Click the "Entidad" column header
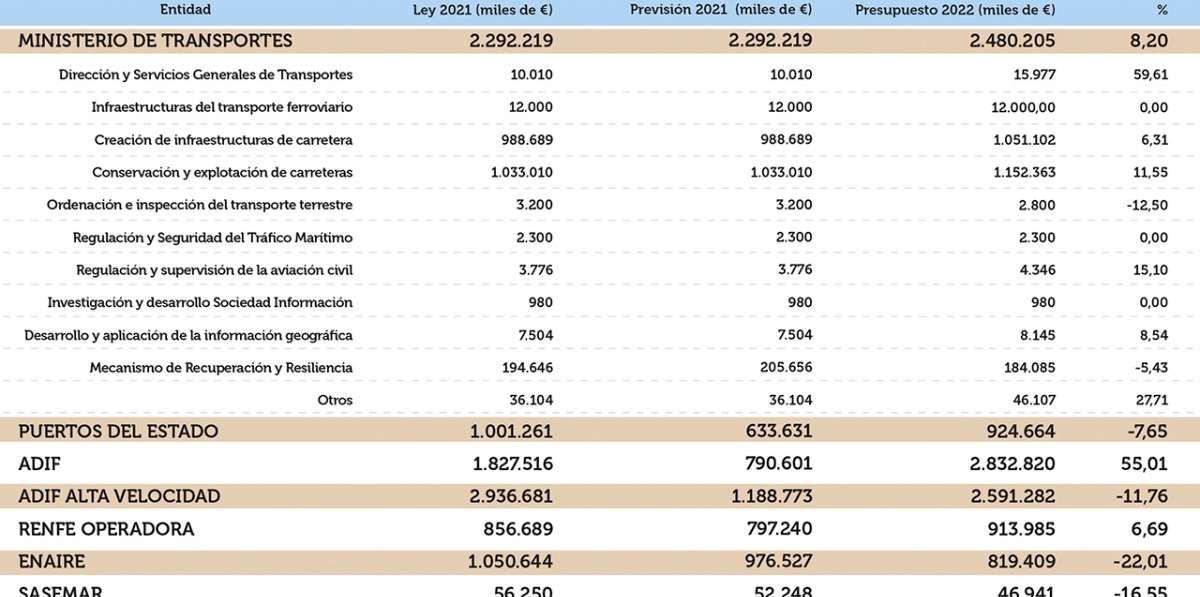Screen dimensions: 1200x597 [186, 10]
